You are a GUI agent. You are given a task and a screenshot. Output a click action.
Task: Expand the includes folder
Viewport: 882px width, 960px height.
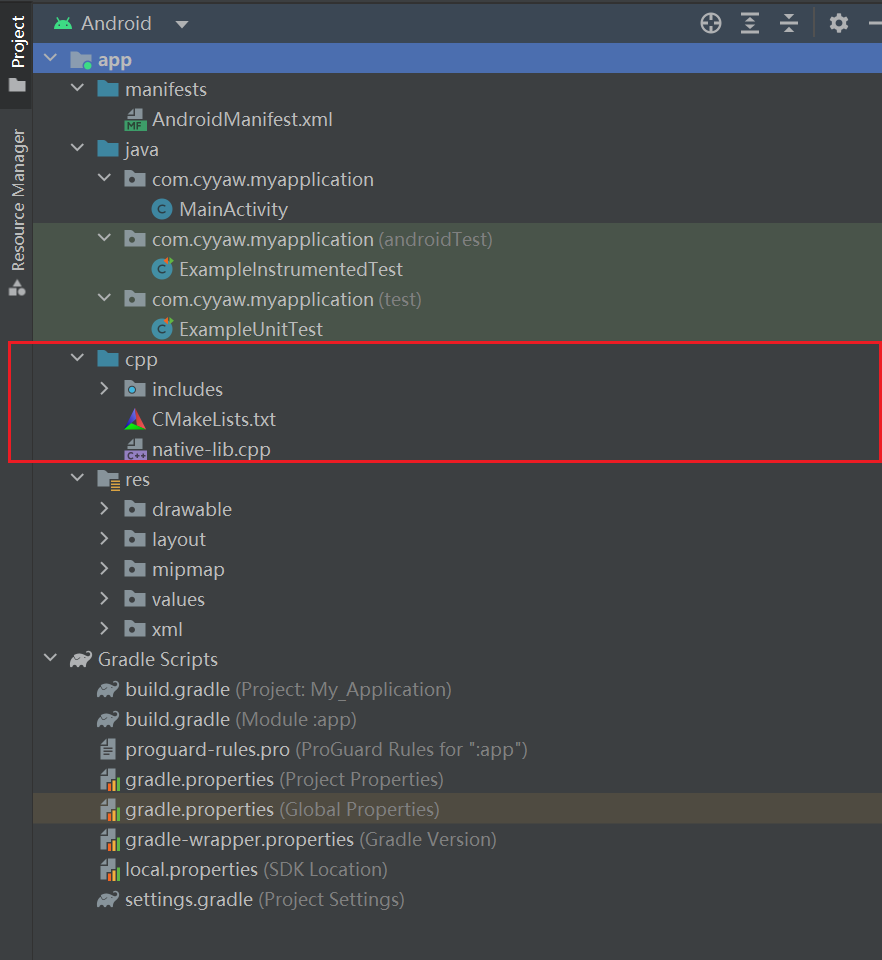(104, 389)
